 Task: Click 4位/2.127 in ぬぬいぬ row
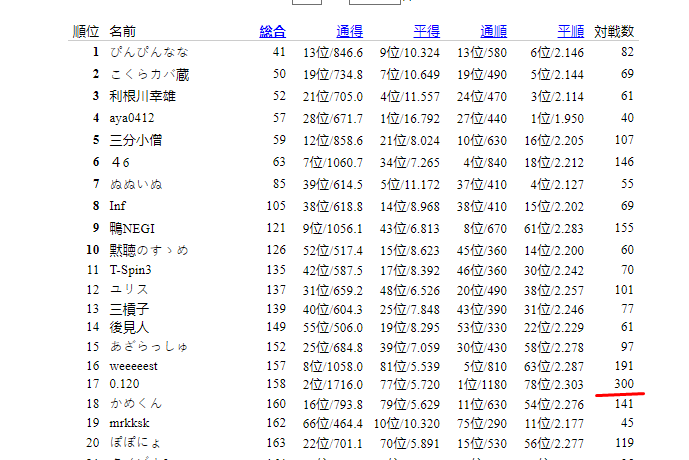(557, 185)
